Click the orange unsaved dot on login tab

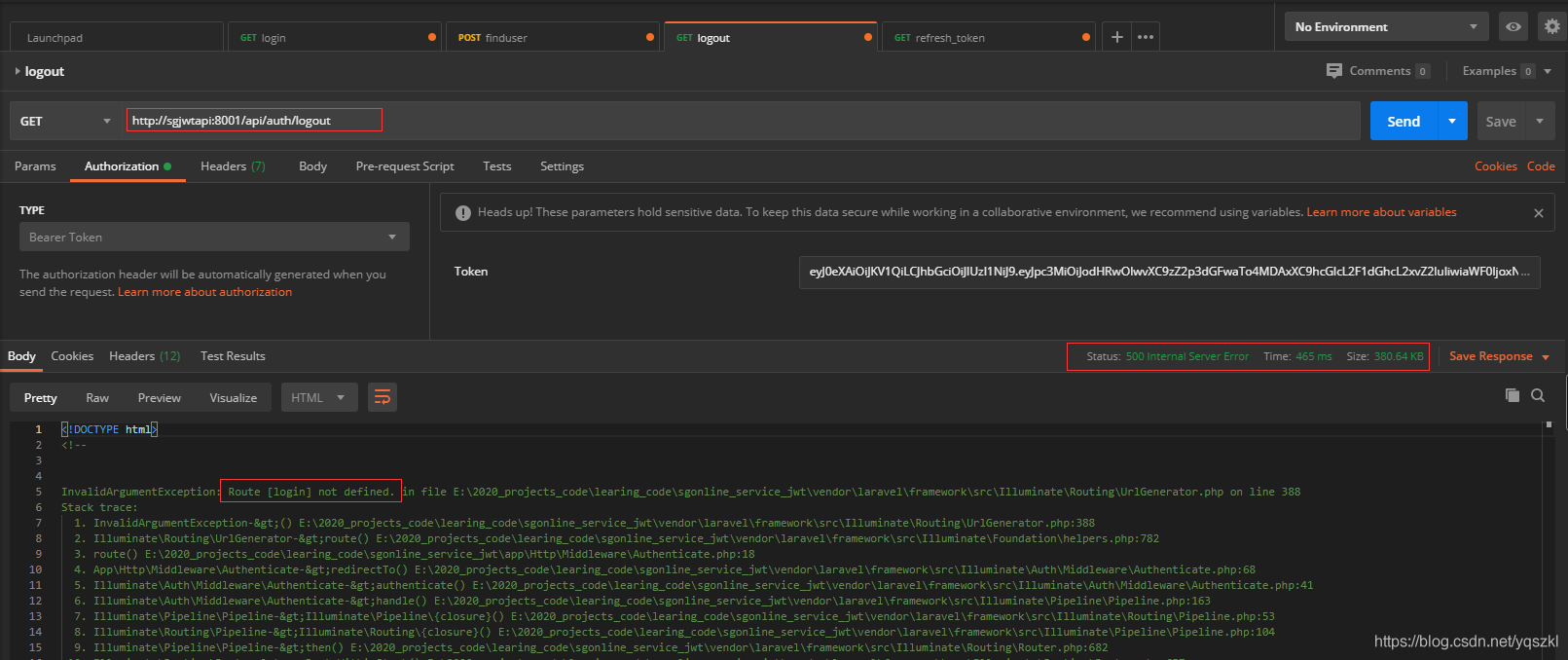click(432, 37)
